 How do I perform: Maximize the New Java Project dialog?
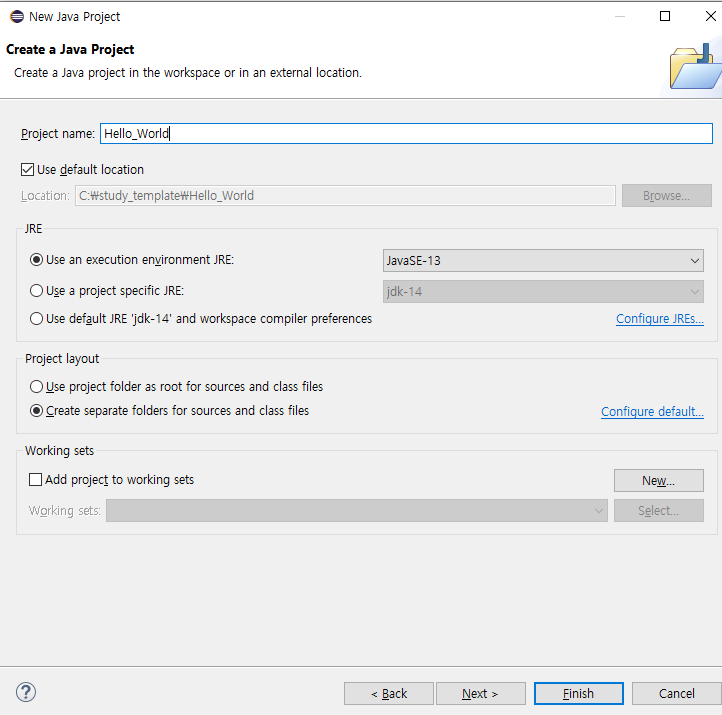tap(665, 17)
